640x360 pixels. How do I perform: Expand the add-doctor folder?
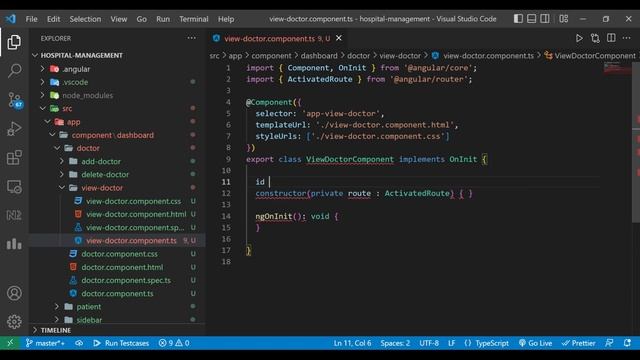[x=62, y=161]
